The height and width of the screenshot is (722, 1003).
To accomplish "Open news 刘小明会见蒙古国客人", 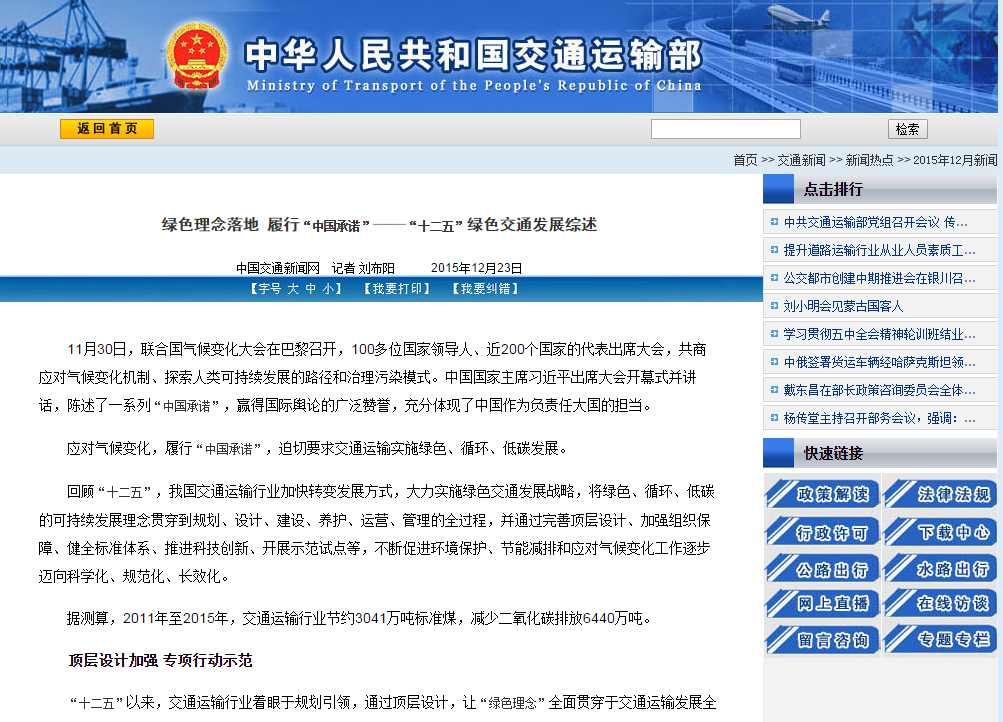I will [843, 306].
